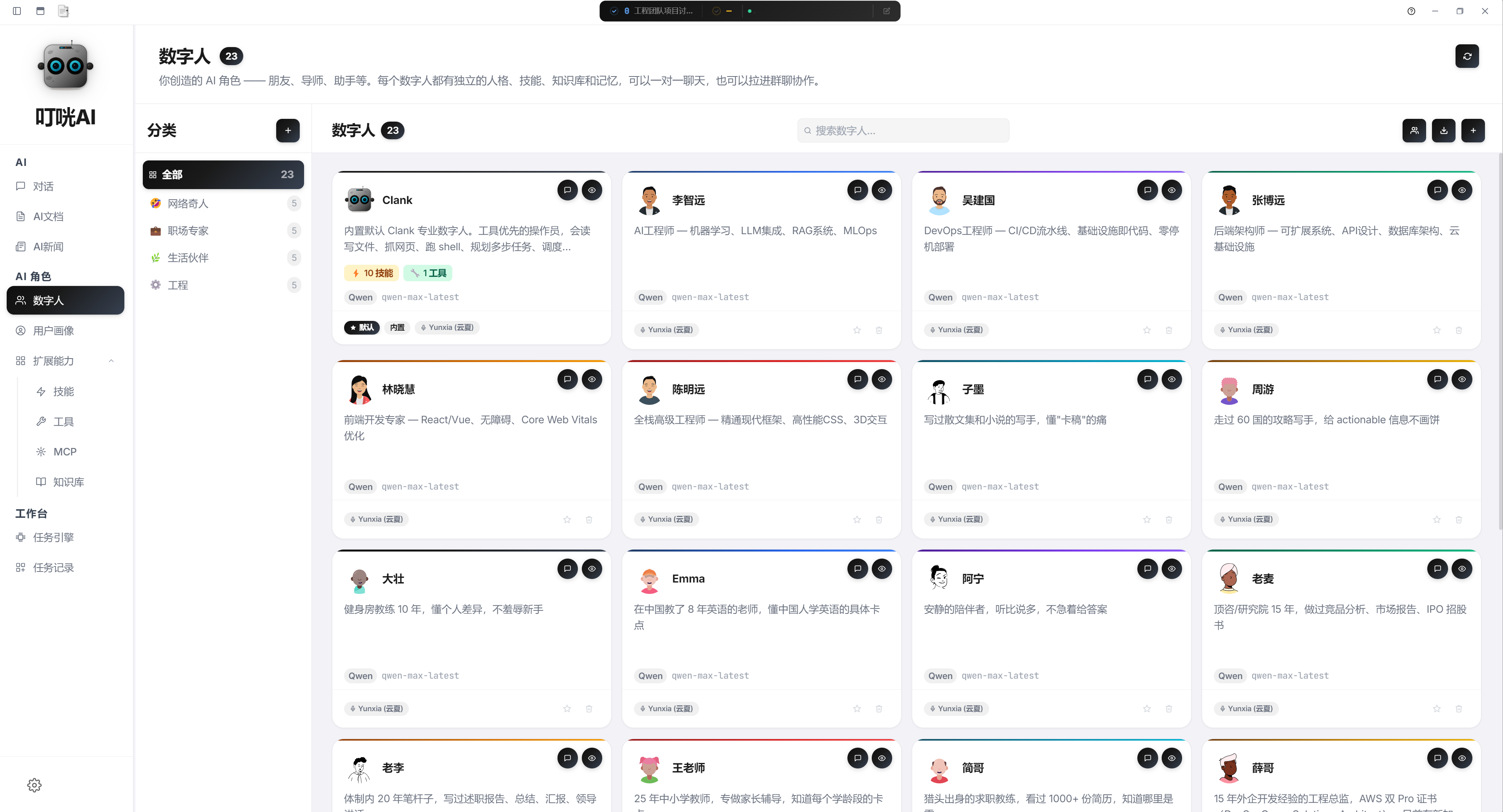
Task: Open settings gear at the sidebar bottom
Action: click(35, 785)
